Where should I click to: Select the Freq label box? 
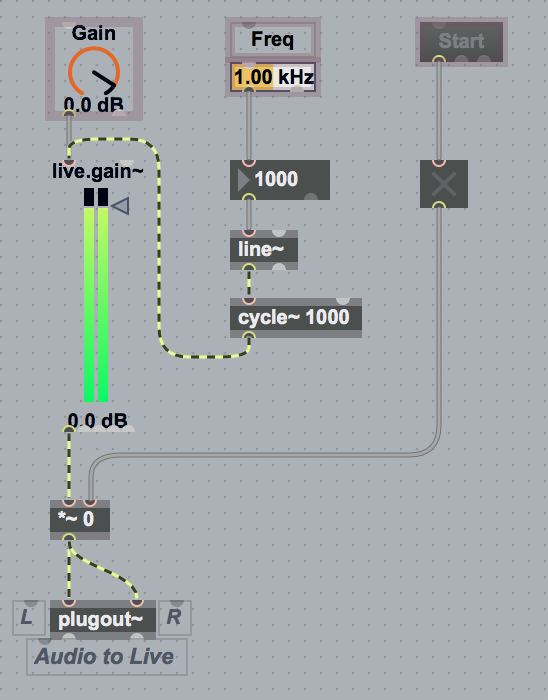click(x=273, y=39)
